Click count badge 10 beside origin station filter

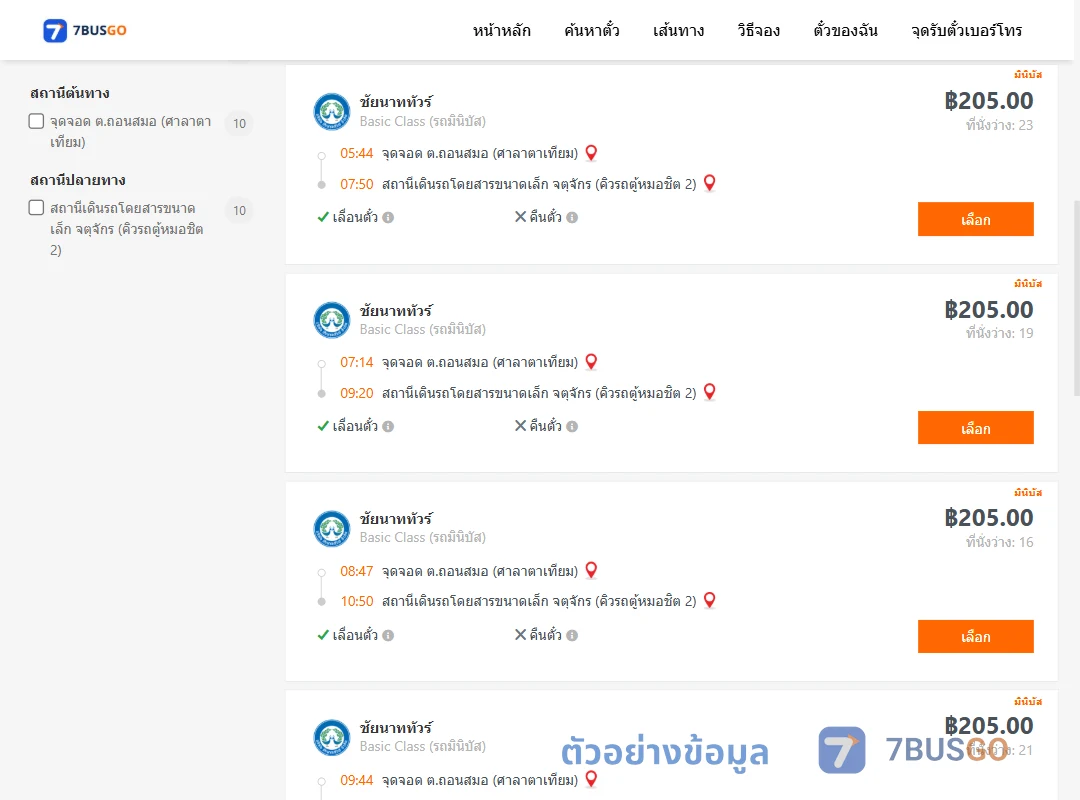click(x=239, y=123)
